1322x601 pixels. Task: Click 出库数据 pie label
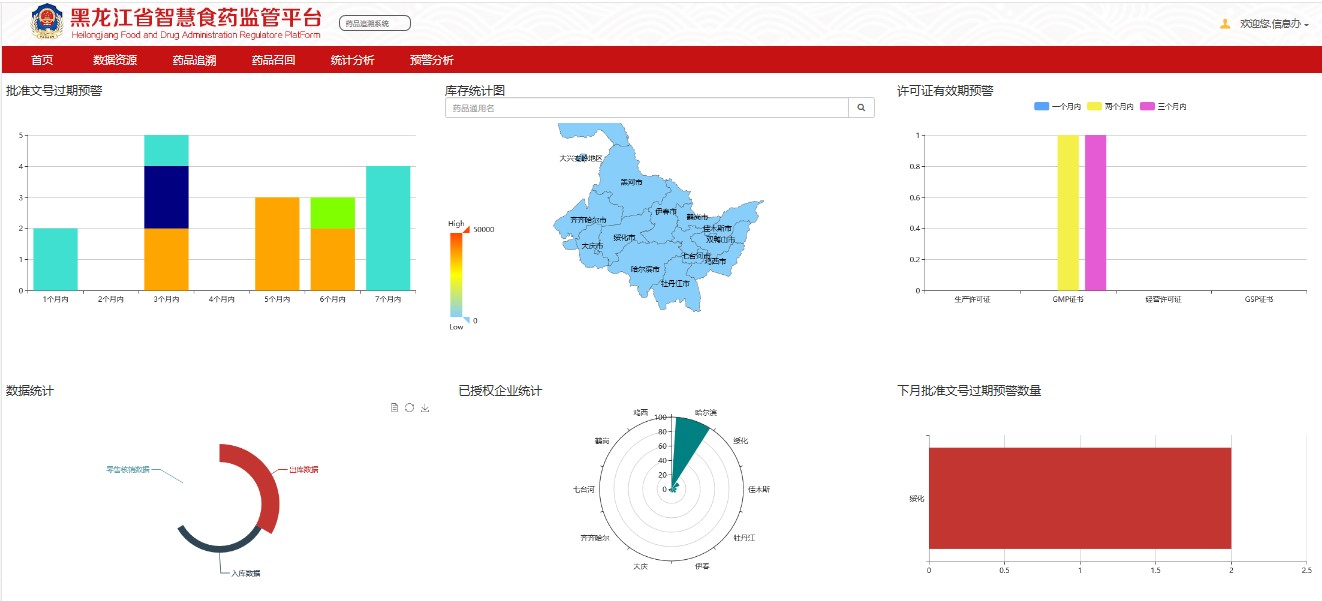tap(304, 469)
